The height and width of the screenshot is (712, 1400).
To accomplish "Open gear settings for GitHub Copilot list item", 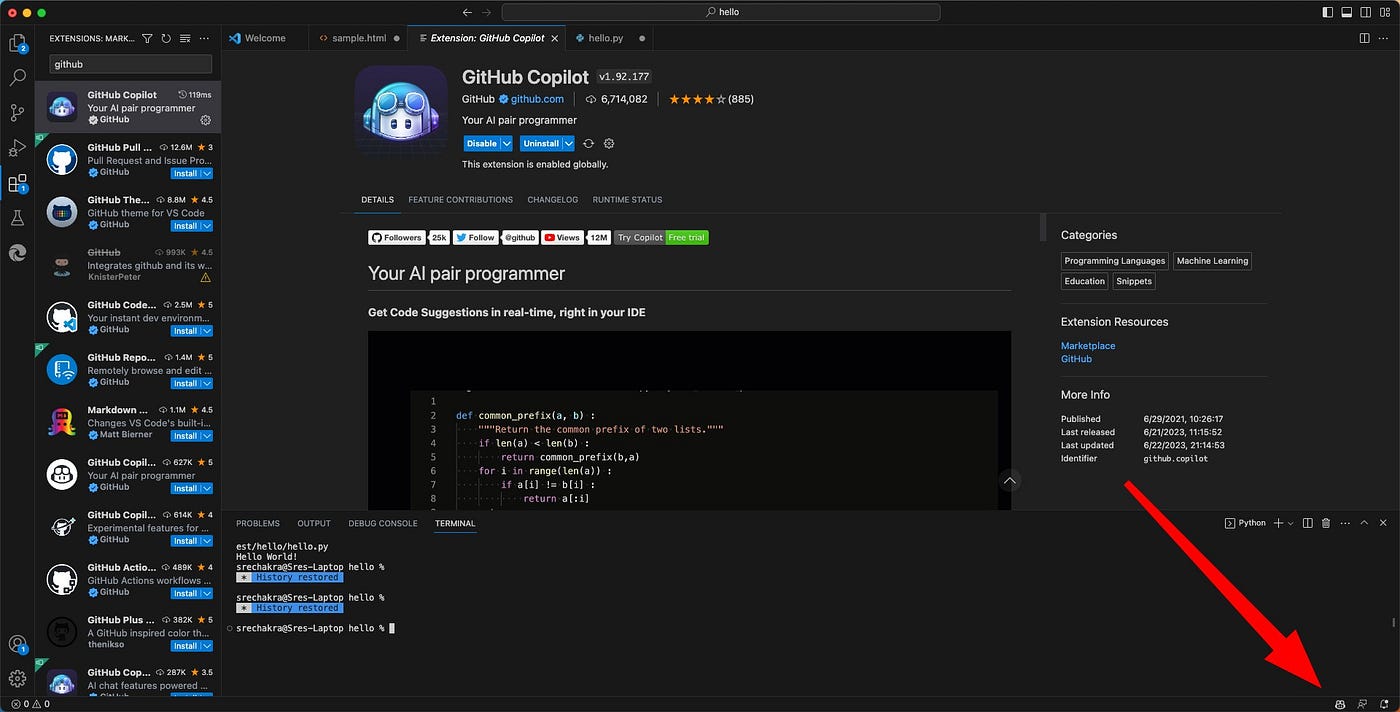I will point(205,120).
